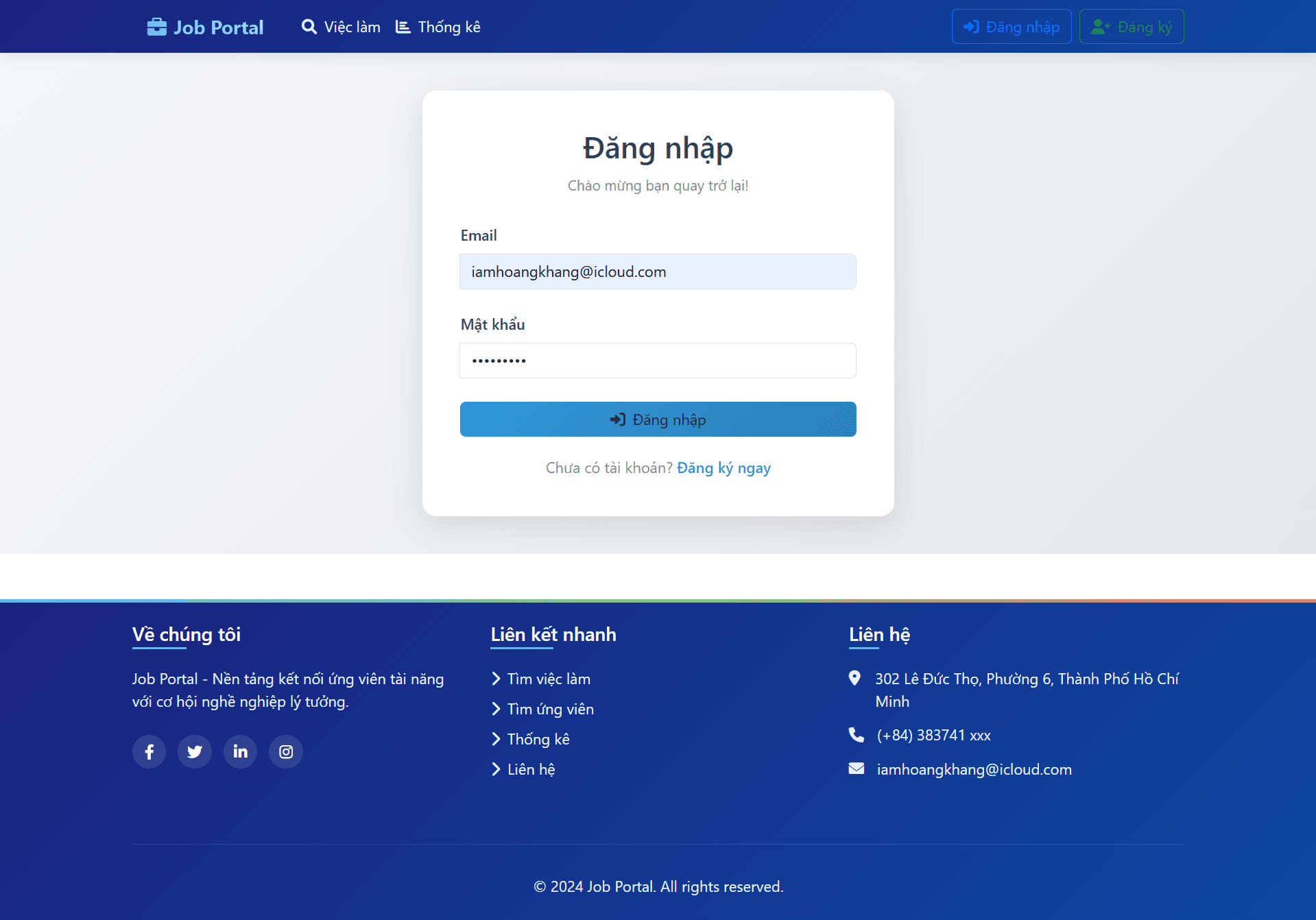Click the phone icon by (+84) 383741 xxx

point(857,735)
